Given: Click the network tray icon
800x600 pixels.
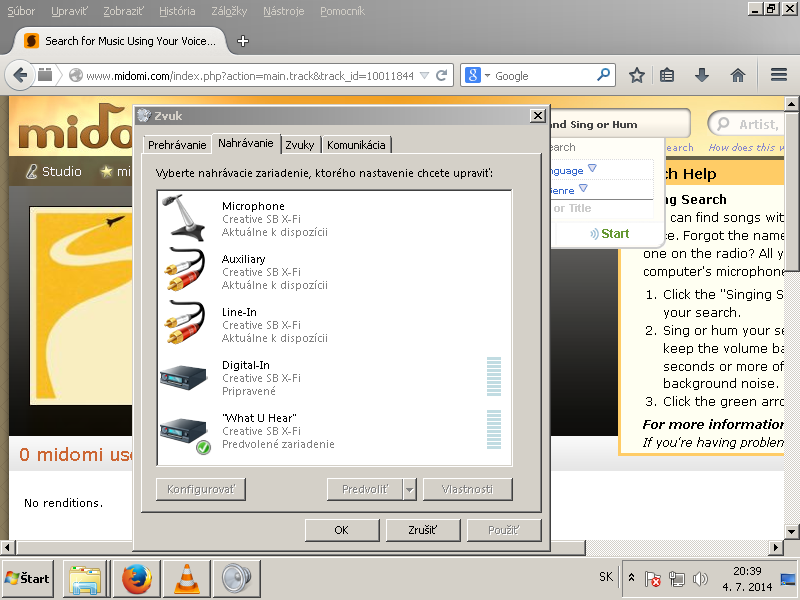Looking at the screenshot, I should pyautogui.click(x=677, y=579).
